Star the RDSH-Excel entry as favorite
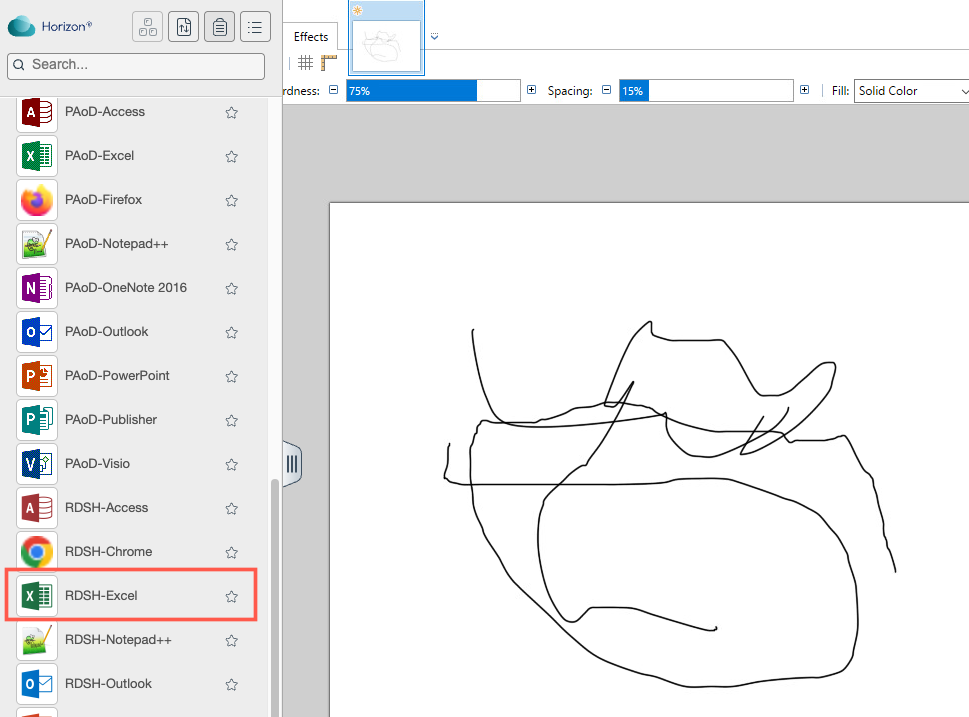The image size is (969, 717). click(x=231, y=597)
